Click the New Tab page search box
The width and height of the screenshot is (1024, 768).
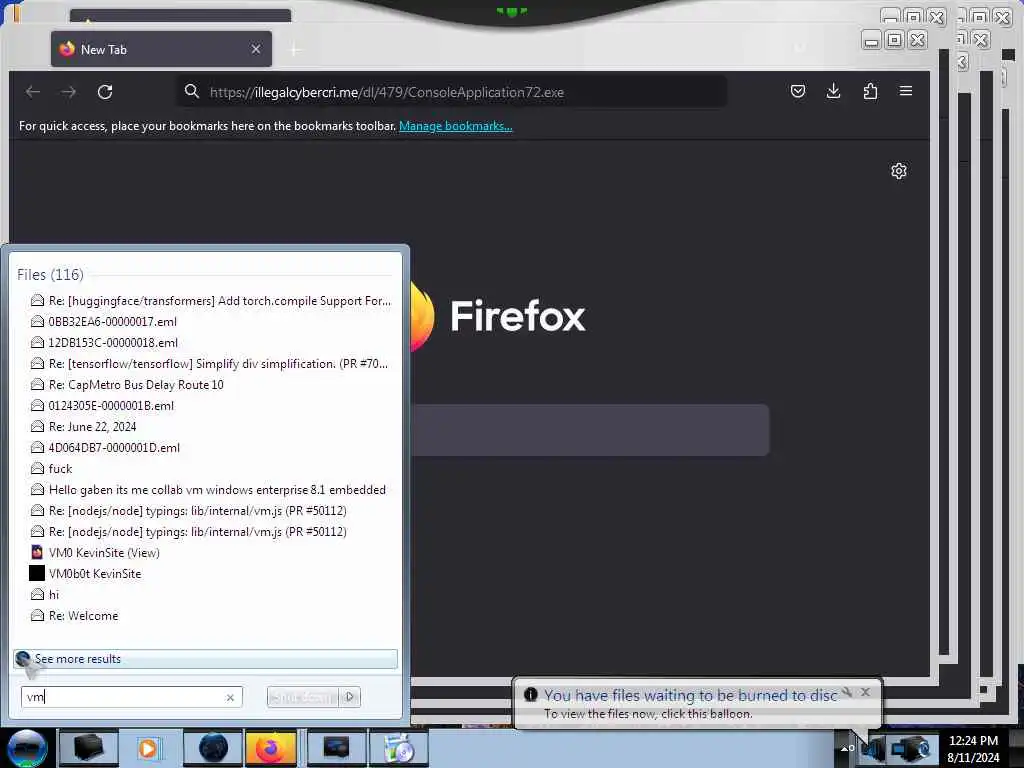[590, 430]
